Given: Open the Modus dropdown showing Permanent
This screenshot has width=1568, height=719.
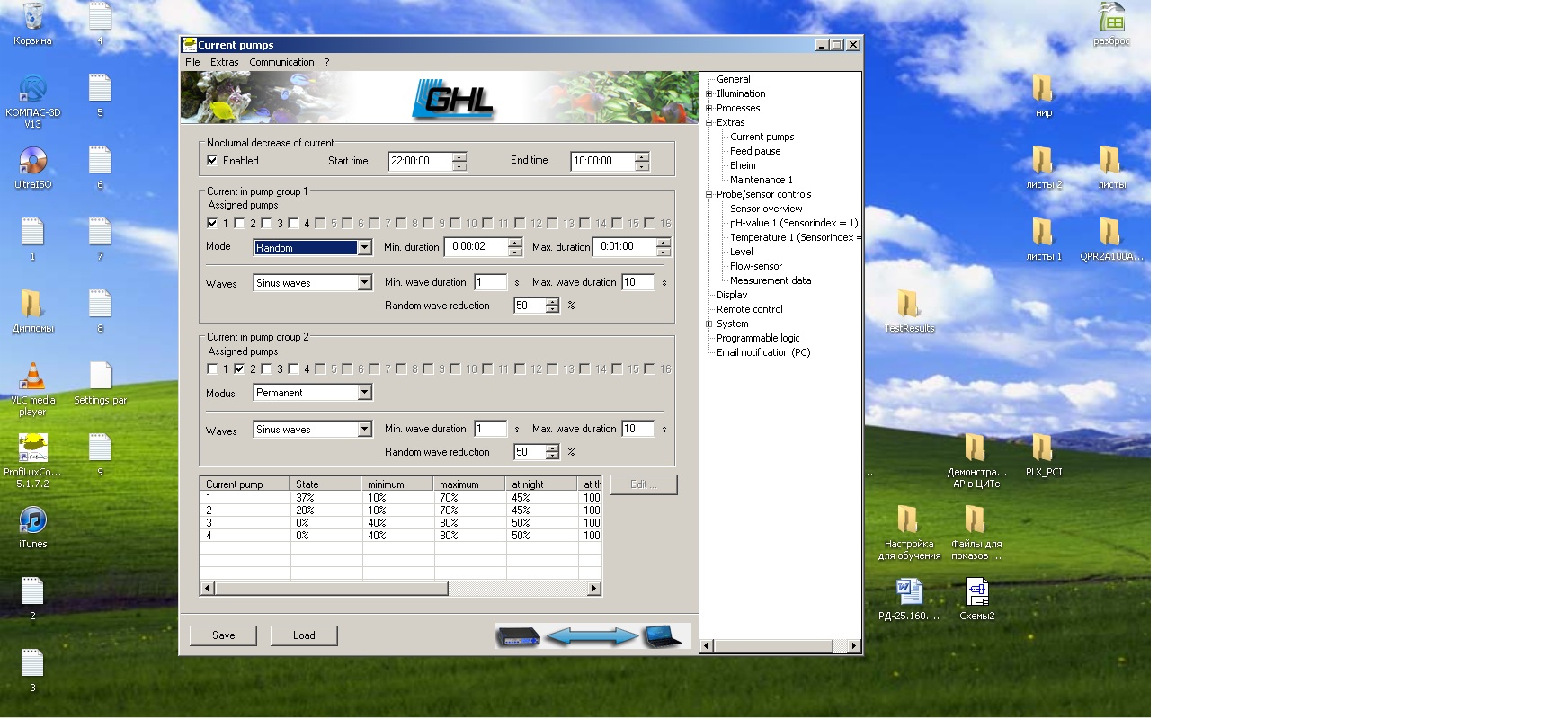Looking at the screenshot, I should click(313, 393).
